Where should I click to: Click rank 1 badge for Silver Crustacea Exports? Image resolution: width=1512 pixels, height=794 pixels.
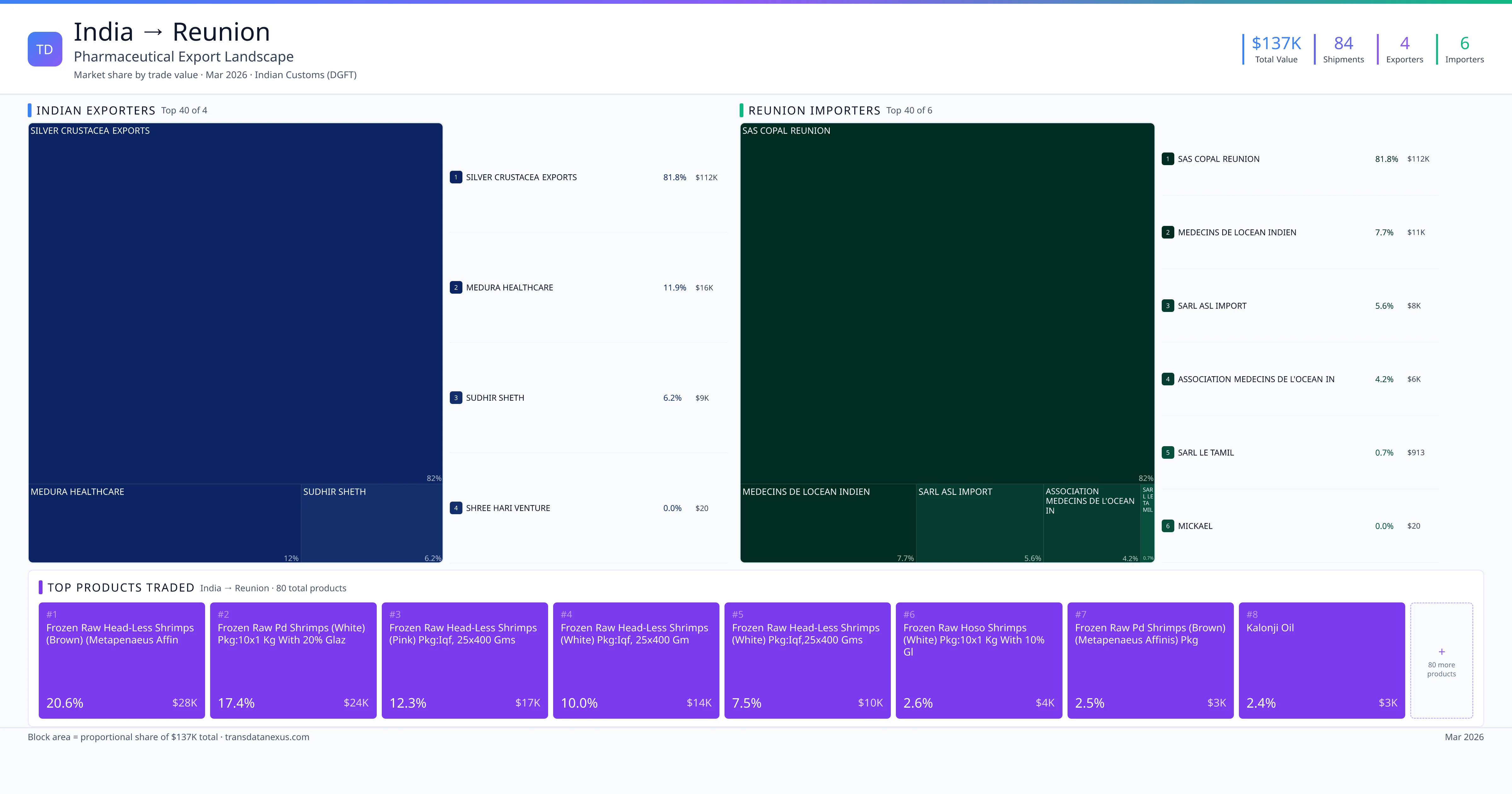coord(455,177)
